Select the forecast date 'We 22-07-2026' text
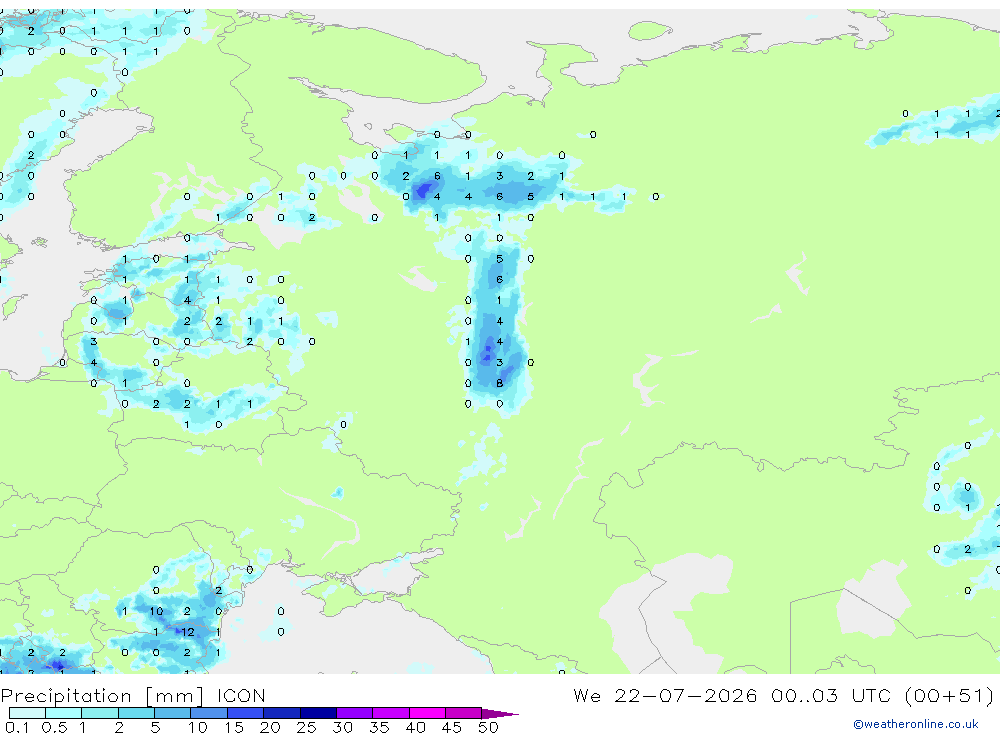The height and width of the screenshot is (733, 1000). tap(665, 695)
